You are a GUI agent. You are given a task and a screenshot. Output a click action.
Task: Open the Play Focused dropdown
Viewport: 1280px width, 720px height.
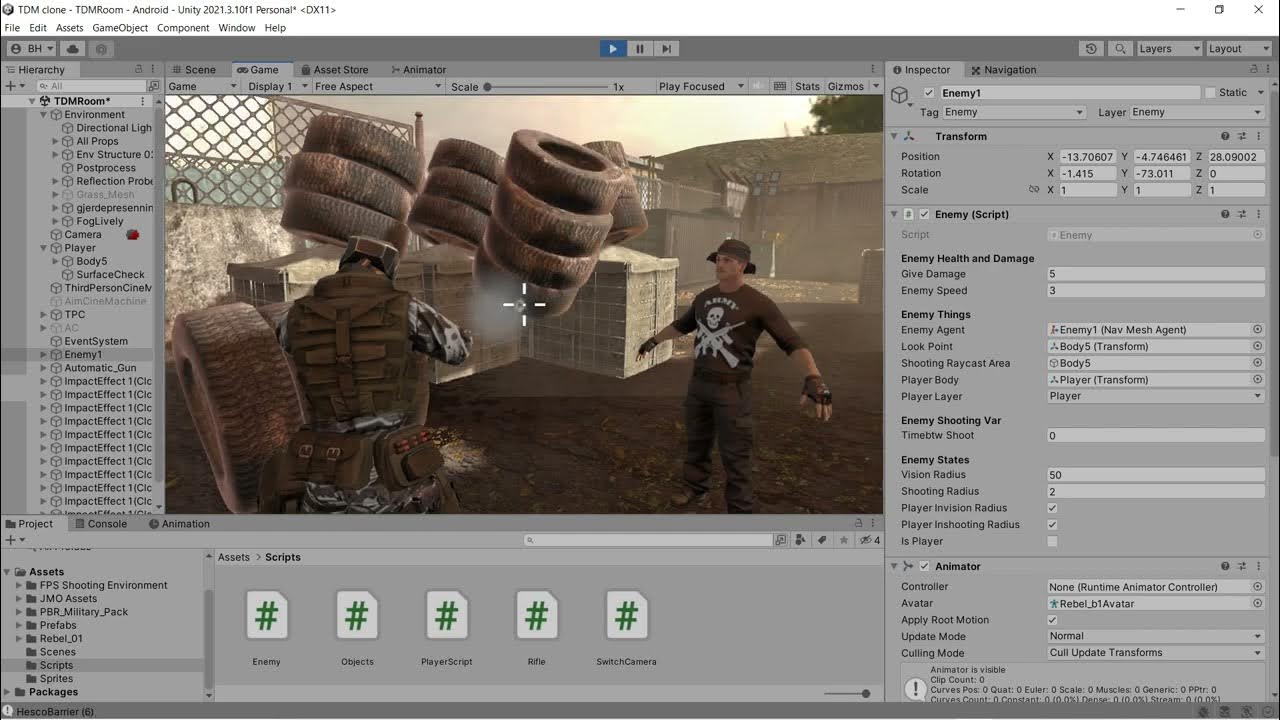click(700, 87)
